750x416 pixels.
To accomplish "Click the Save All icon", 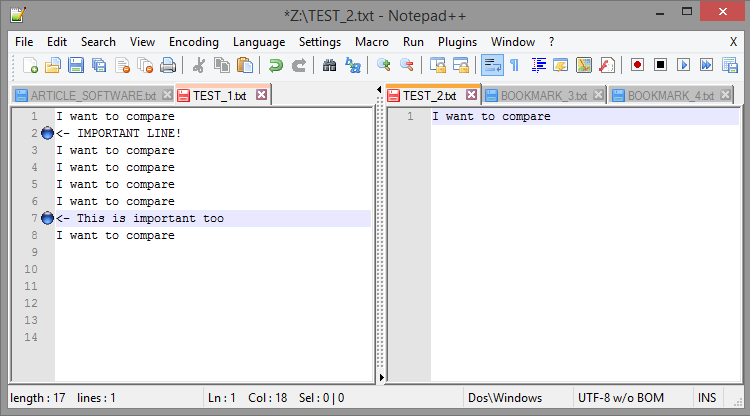I will (x=99, y=65).
